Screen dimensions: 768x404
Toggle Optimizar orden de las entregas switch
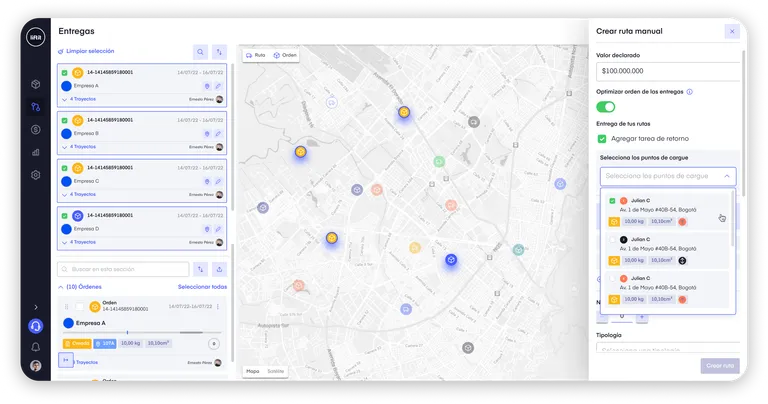[606, 107]
